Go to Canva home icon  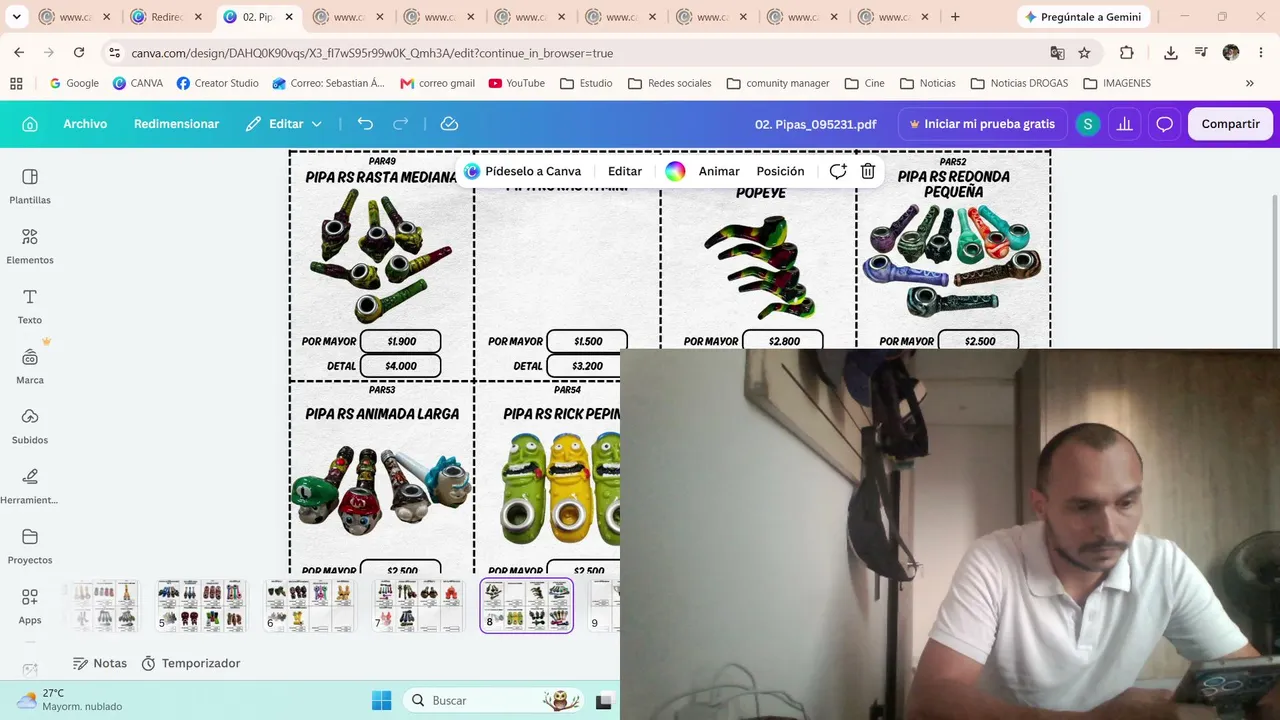tap(30, 124)
